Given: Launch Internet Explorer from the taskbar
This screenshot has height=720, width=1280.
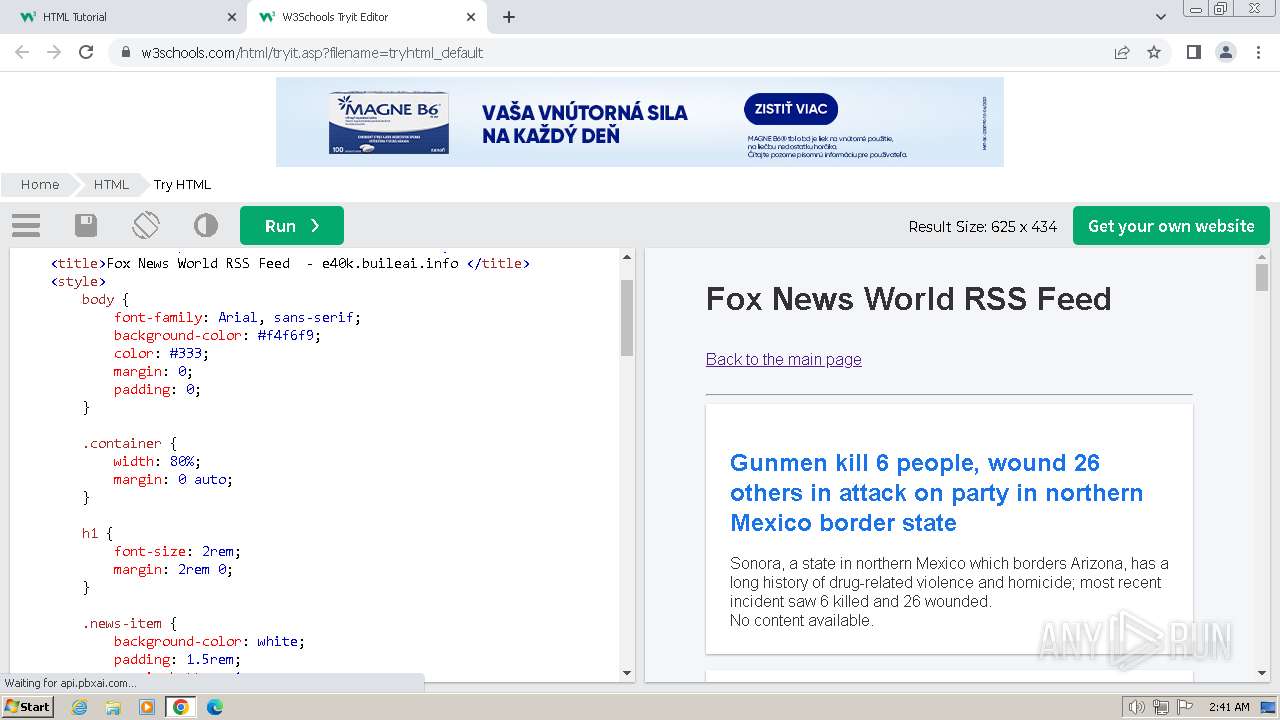Looking at the screenshot, I should click(x=79, y=707).
